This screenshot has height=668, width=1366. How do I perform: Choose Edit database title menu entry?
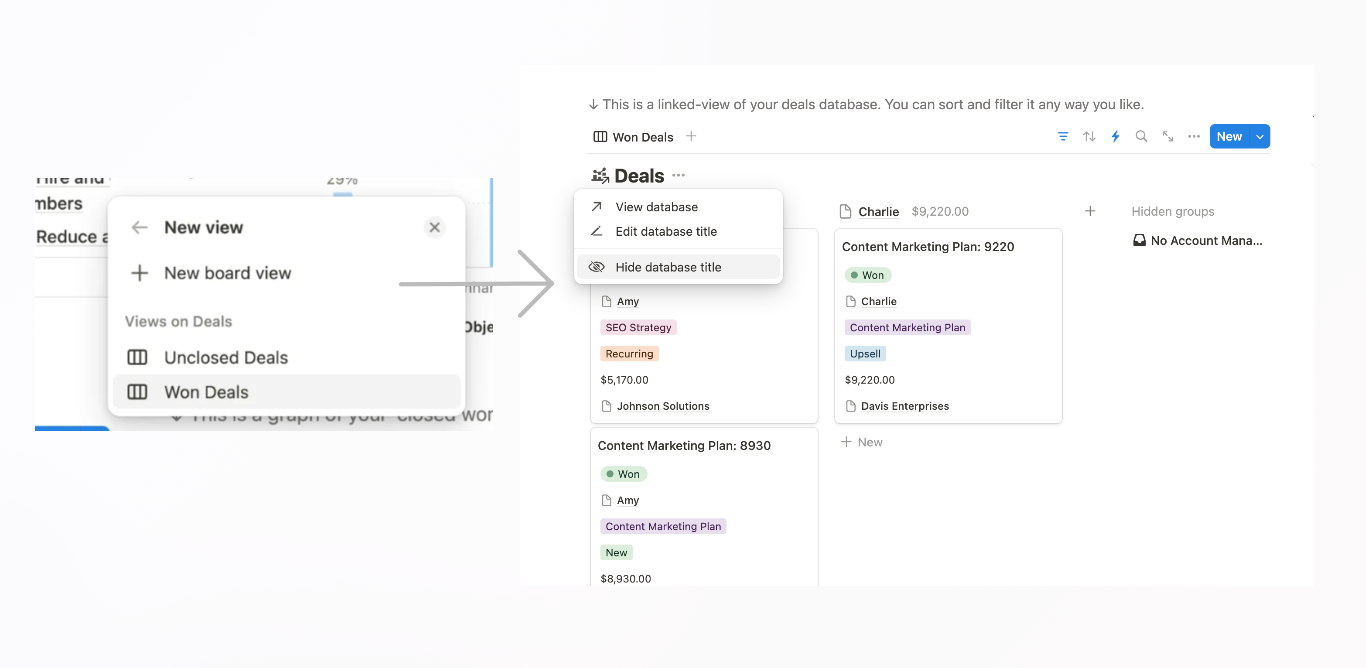[678, 231]
